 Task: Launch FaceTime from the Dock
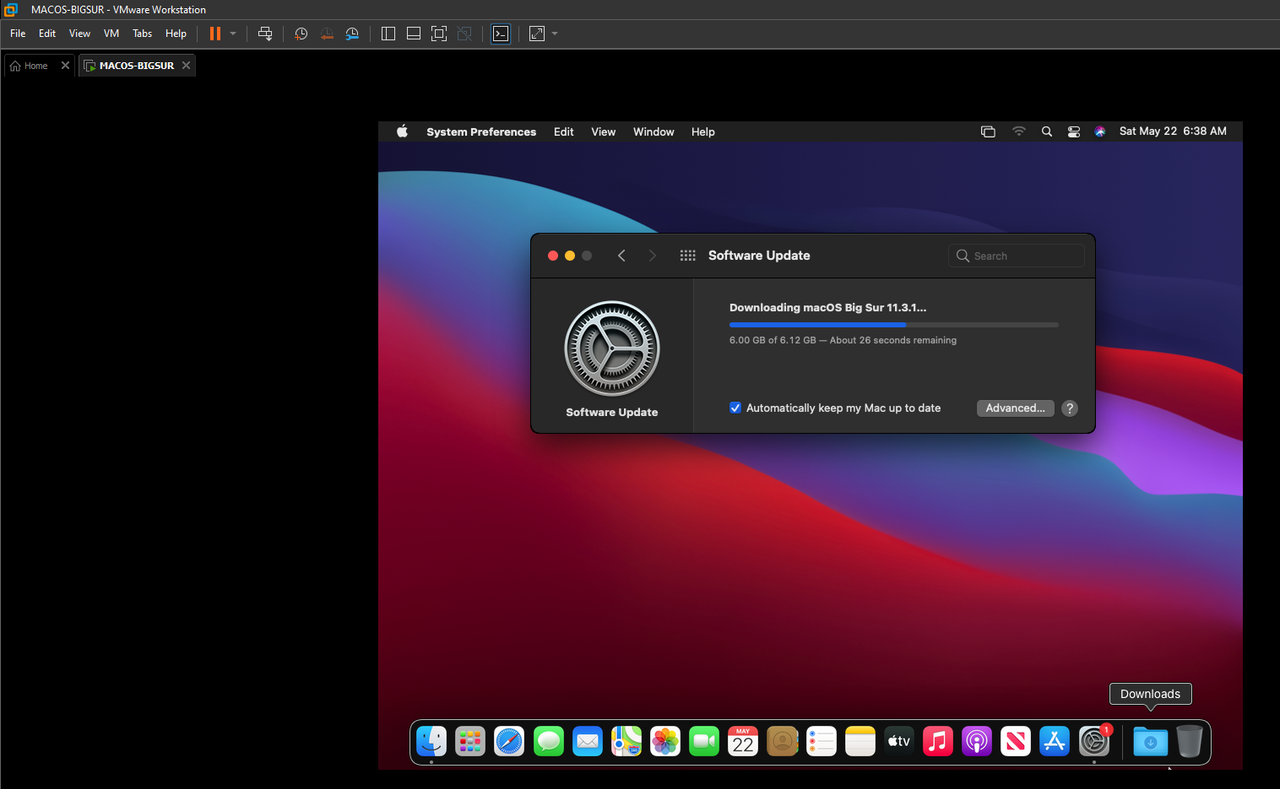704,741
